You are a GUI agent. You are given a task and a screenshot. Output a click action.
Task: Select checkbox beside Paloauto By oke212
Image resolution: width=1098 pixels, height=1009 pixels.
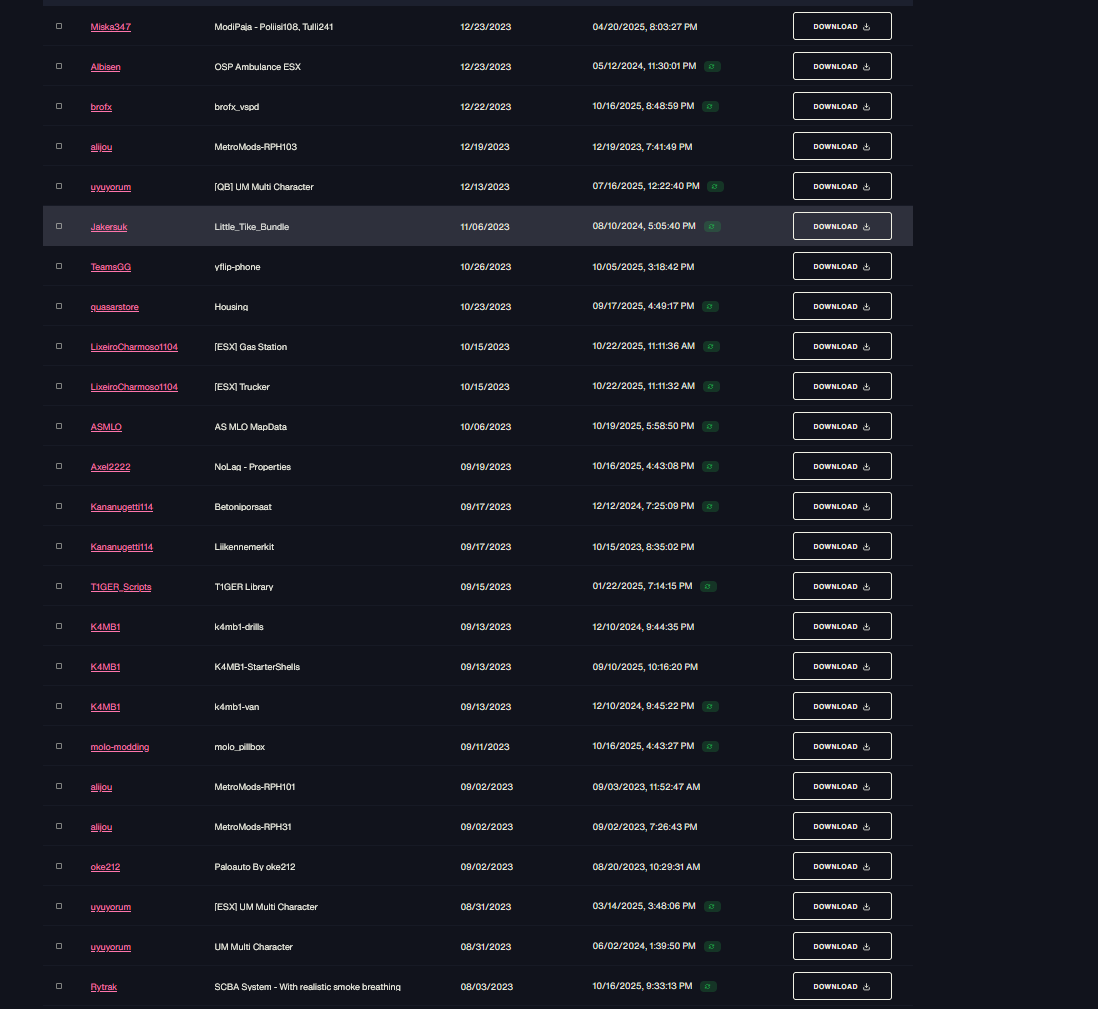click(59, 866)
